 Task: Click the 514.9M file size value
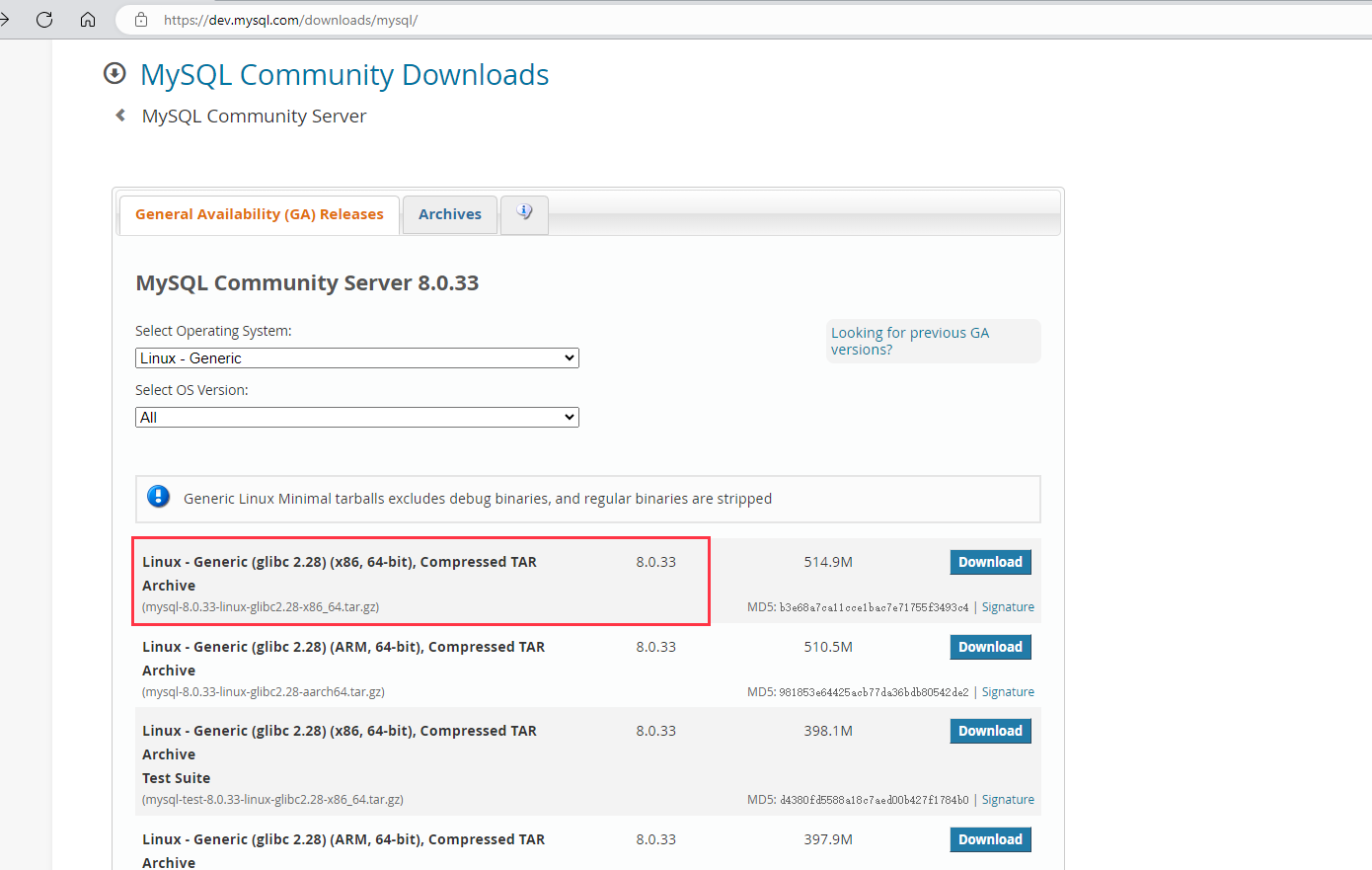tap(828, 562)
